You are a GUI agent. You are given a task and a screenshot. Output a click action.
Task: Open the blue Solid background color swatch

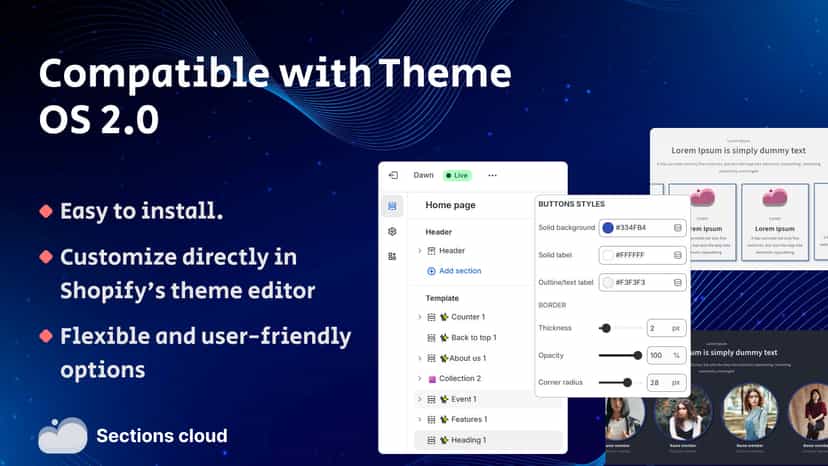[608, 228]
